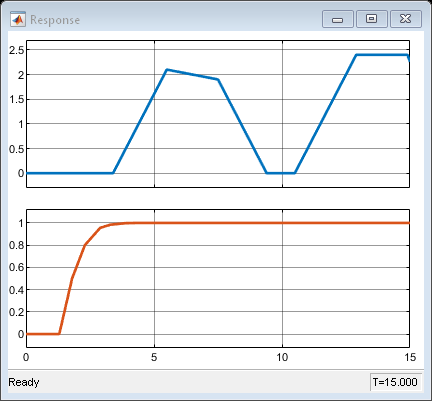
Task: Minimize the Response window
Action: pyautogui.click(x=338, y=19)
